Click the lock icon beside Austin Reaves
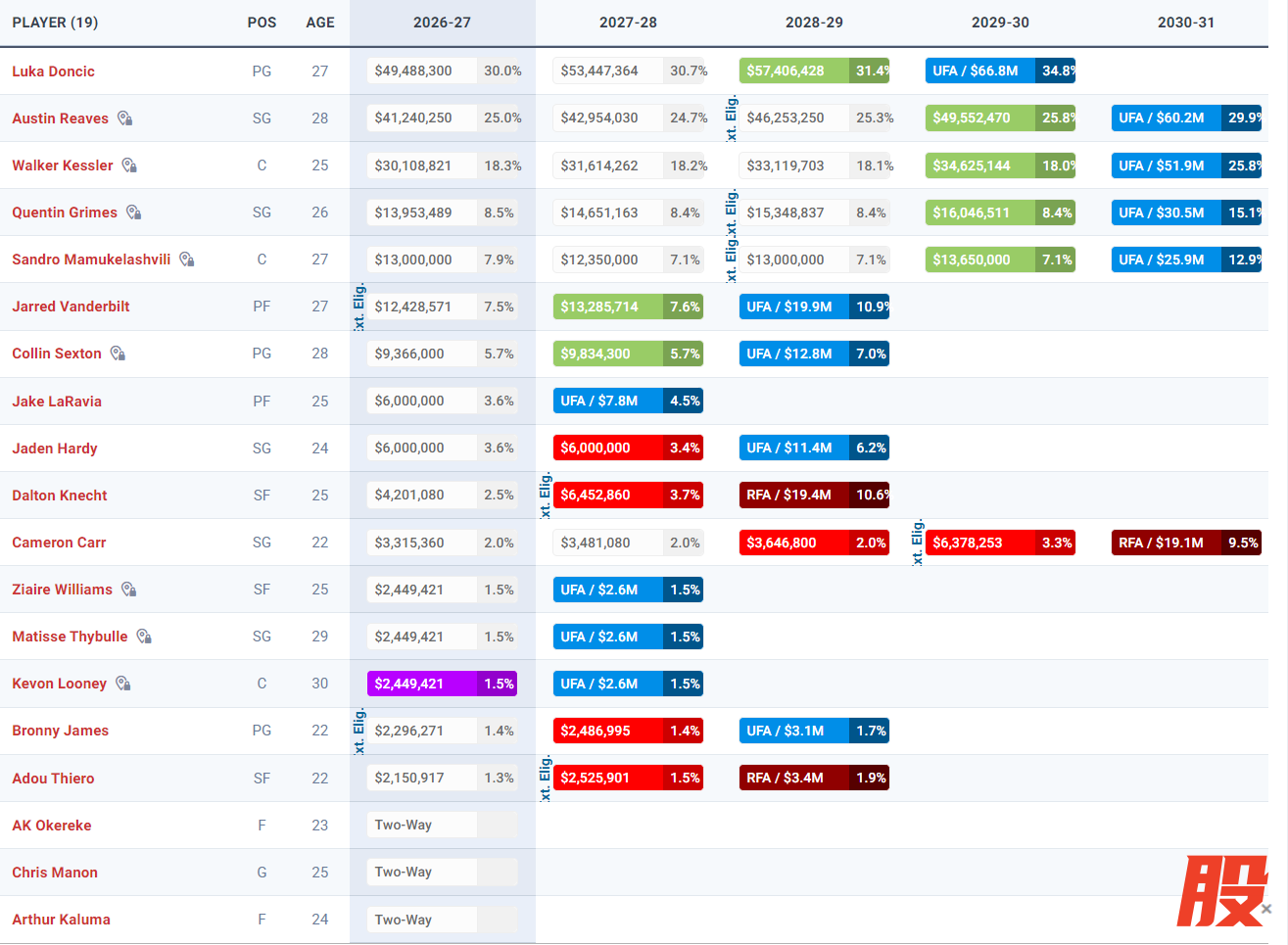Viewport: 1288px width, 945px height. pos(124,118)
